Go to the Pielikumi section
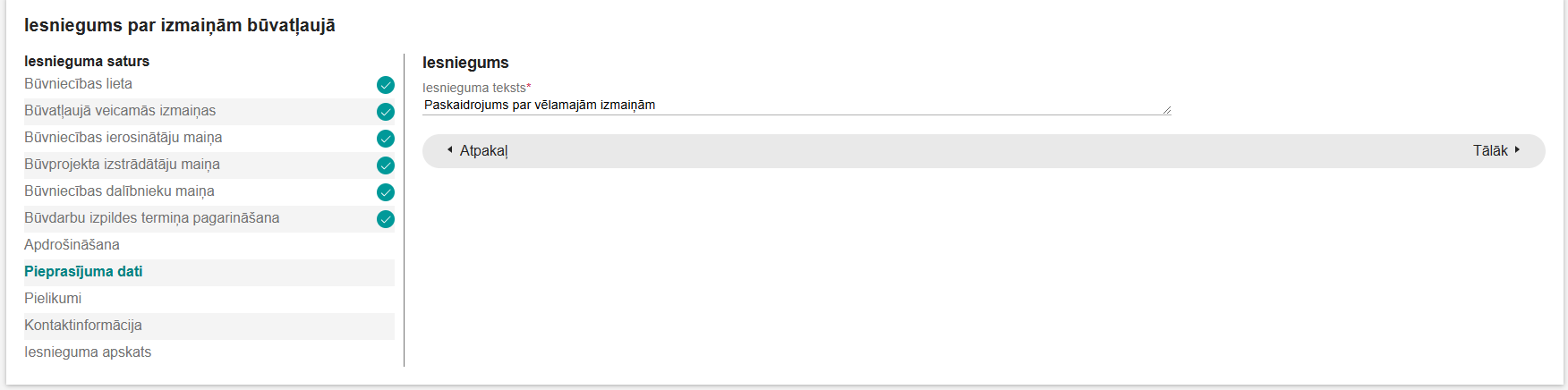1568x390 pixels. [53, 299]
